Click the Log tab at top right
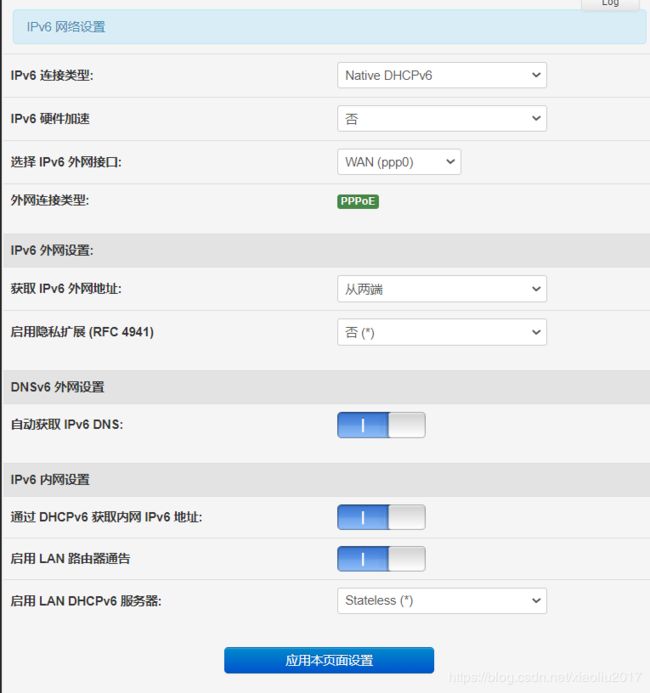Viewport: 650px width, 693px height. click(x=610, y=4)
